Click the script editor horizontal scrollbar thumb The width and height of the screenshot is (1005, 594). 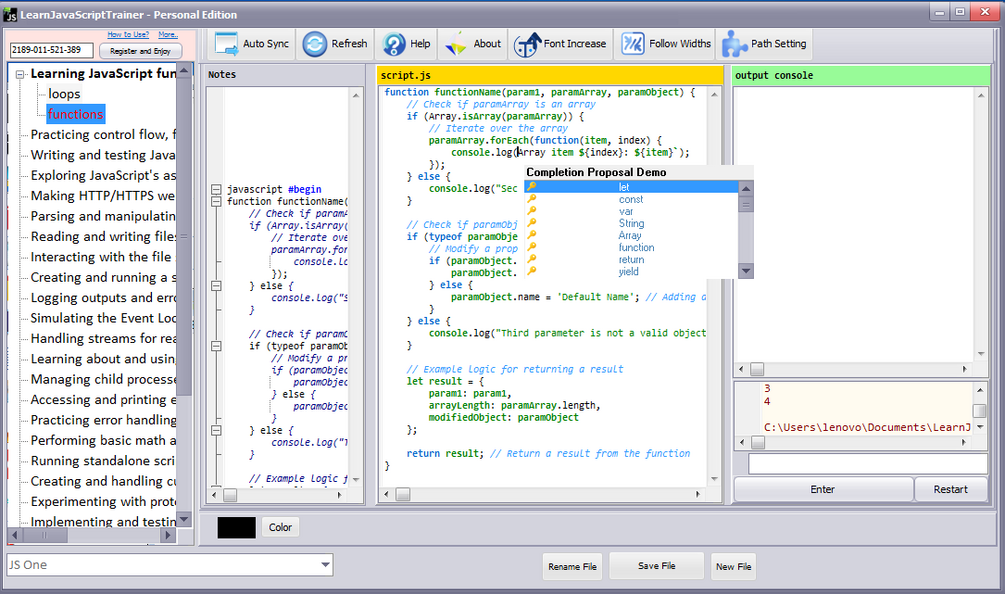click(403, 494)
